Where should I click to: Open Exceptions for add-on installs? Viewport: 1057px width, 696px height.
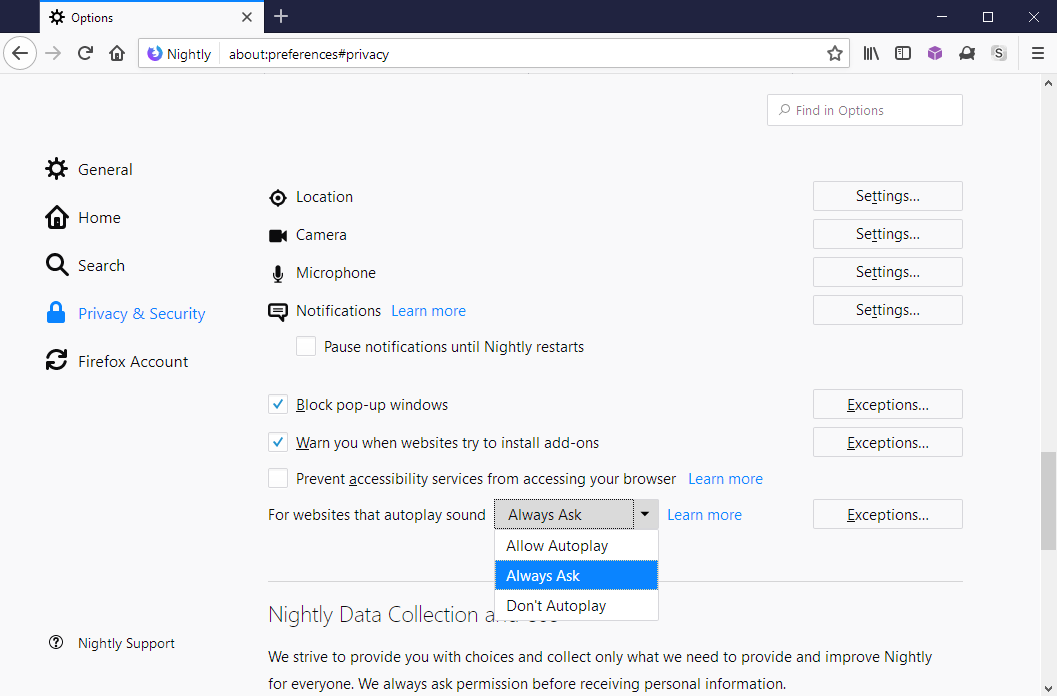pos(887,442)
